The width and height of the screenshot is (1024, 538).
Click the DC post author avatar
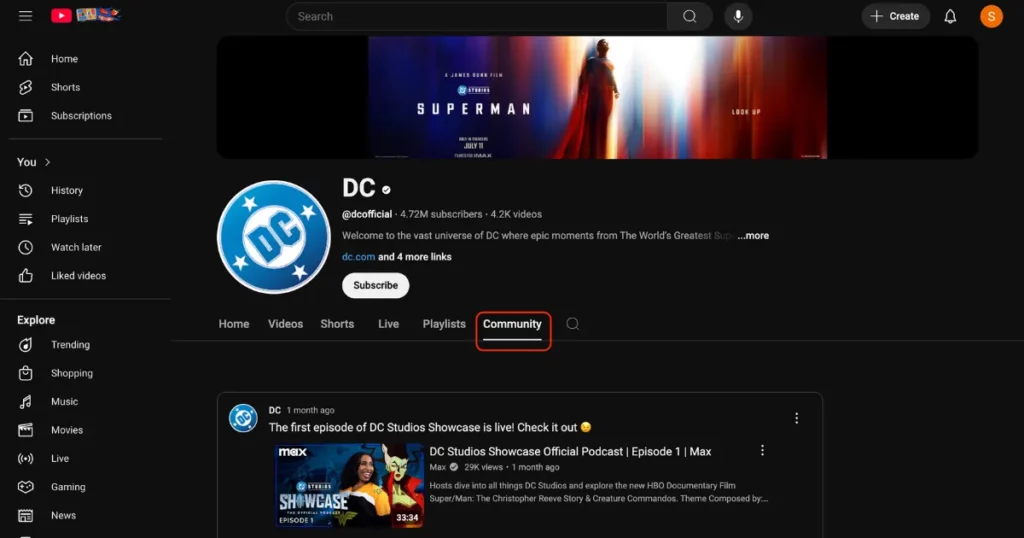243,418
